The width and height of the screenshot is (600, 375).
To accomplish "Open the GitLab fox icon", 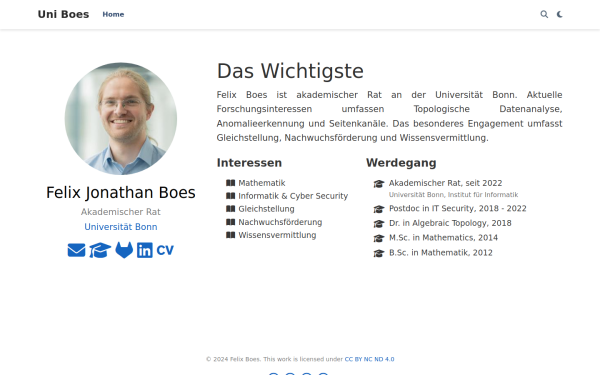I will pyautogui.click(x=124, y=250).
